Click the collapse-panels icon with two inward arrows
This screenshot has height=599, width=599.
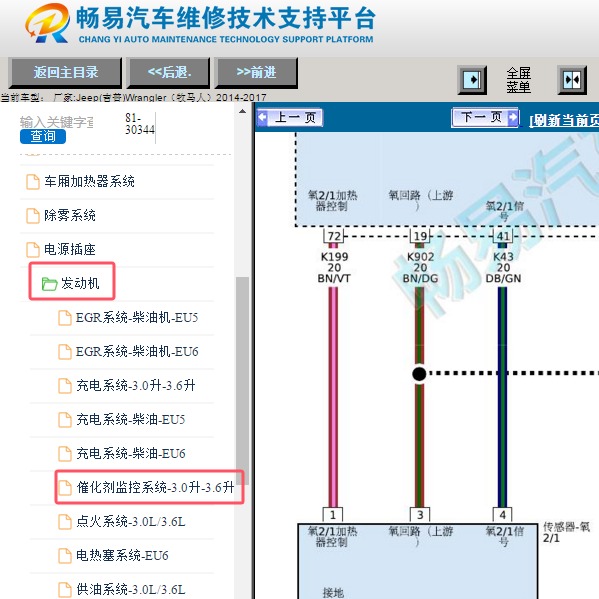pyautogui.click(x=572, y=80)
